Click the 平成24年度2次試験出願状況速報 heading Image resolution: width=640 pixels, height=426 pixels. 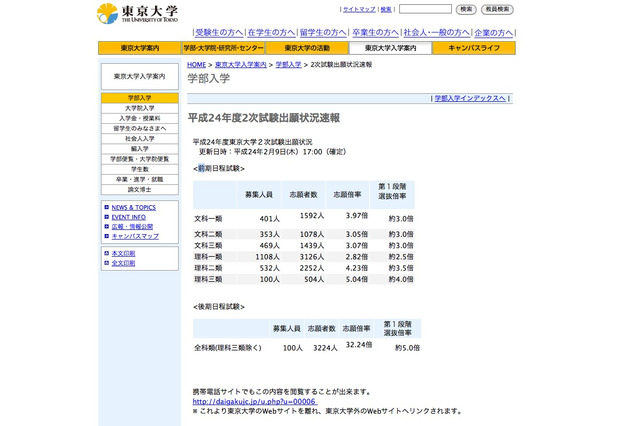(264, 118)
